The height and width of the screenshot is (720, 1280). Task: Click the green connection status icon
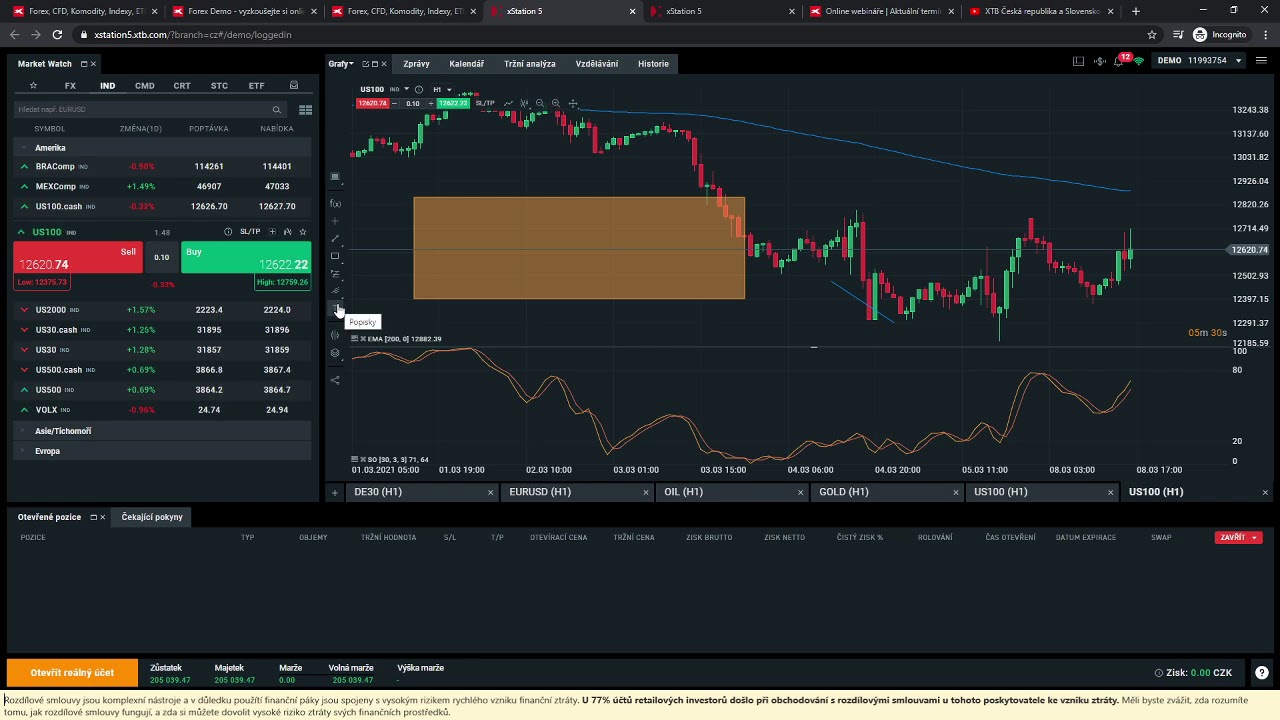(1138, 61)
